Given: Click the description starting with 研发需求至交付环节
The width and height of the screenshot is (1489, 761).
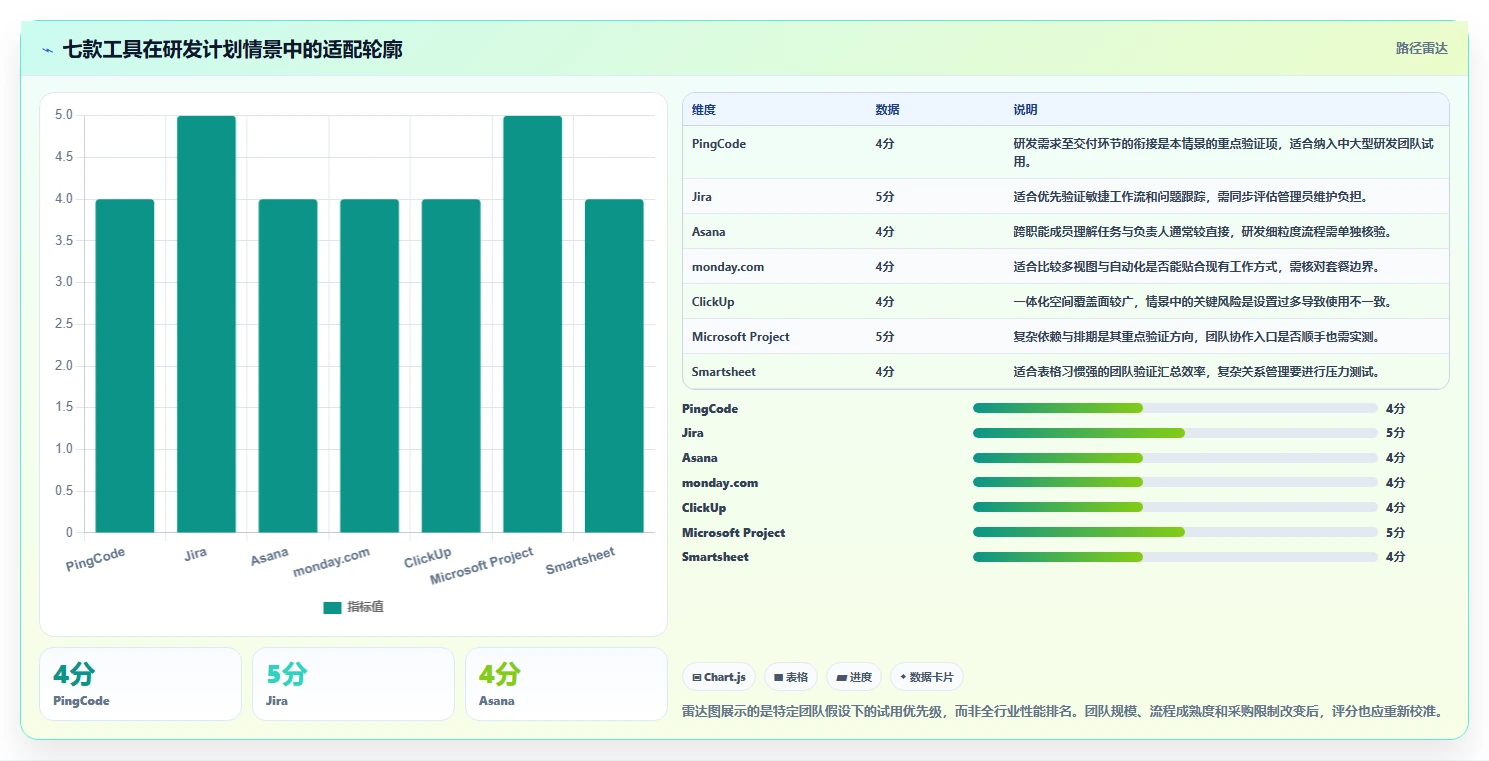Looking at the screenshot, I should click(x=1223, y=152).
